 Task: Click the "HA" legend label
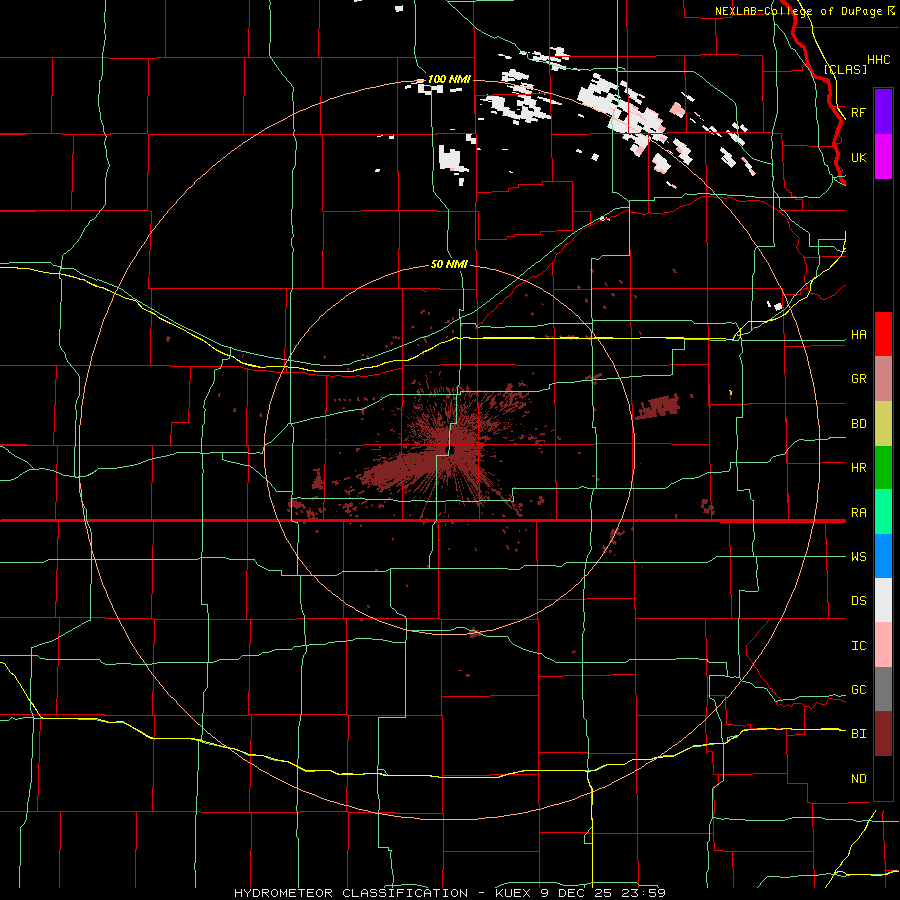859,335
